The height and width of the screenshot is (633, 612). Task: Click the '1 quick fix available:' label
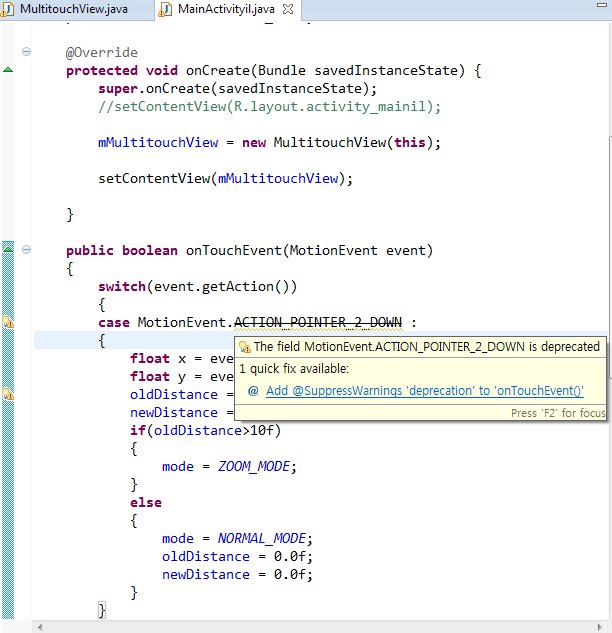294,369
